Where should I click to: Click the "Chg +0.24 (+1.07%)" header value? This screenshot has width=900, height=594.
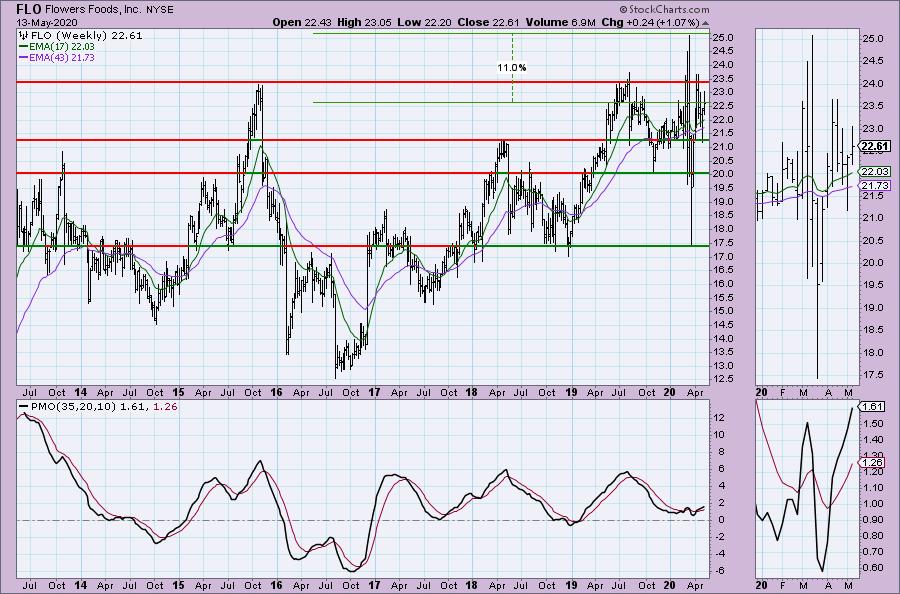[650, 22]
